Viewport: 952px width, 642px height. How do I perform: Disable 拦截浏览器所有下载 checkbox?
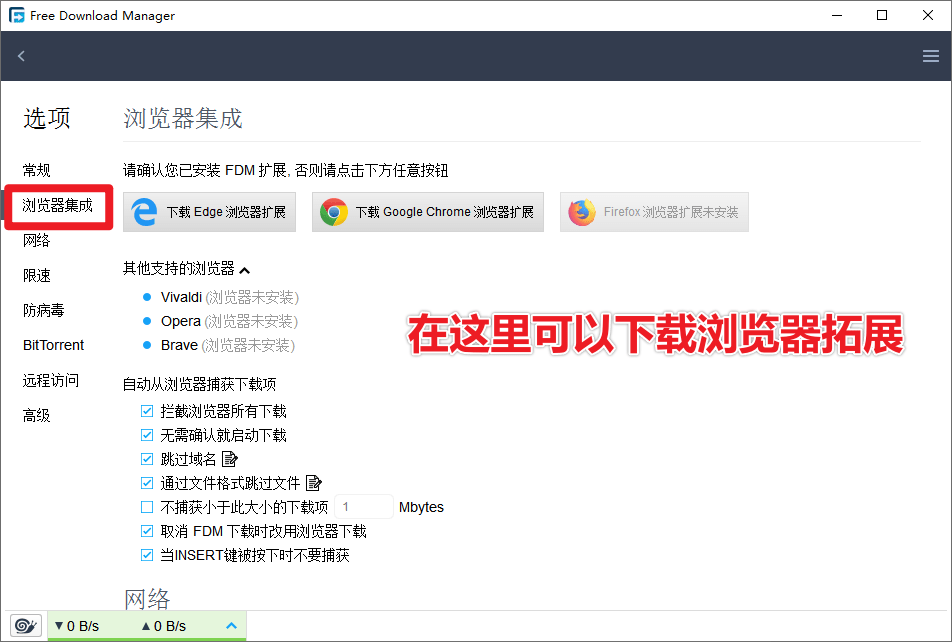[146, 411]
